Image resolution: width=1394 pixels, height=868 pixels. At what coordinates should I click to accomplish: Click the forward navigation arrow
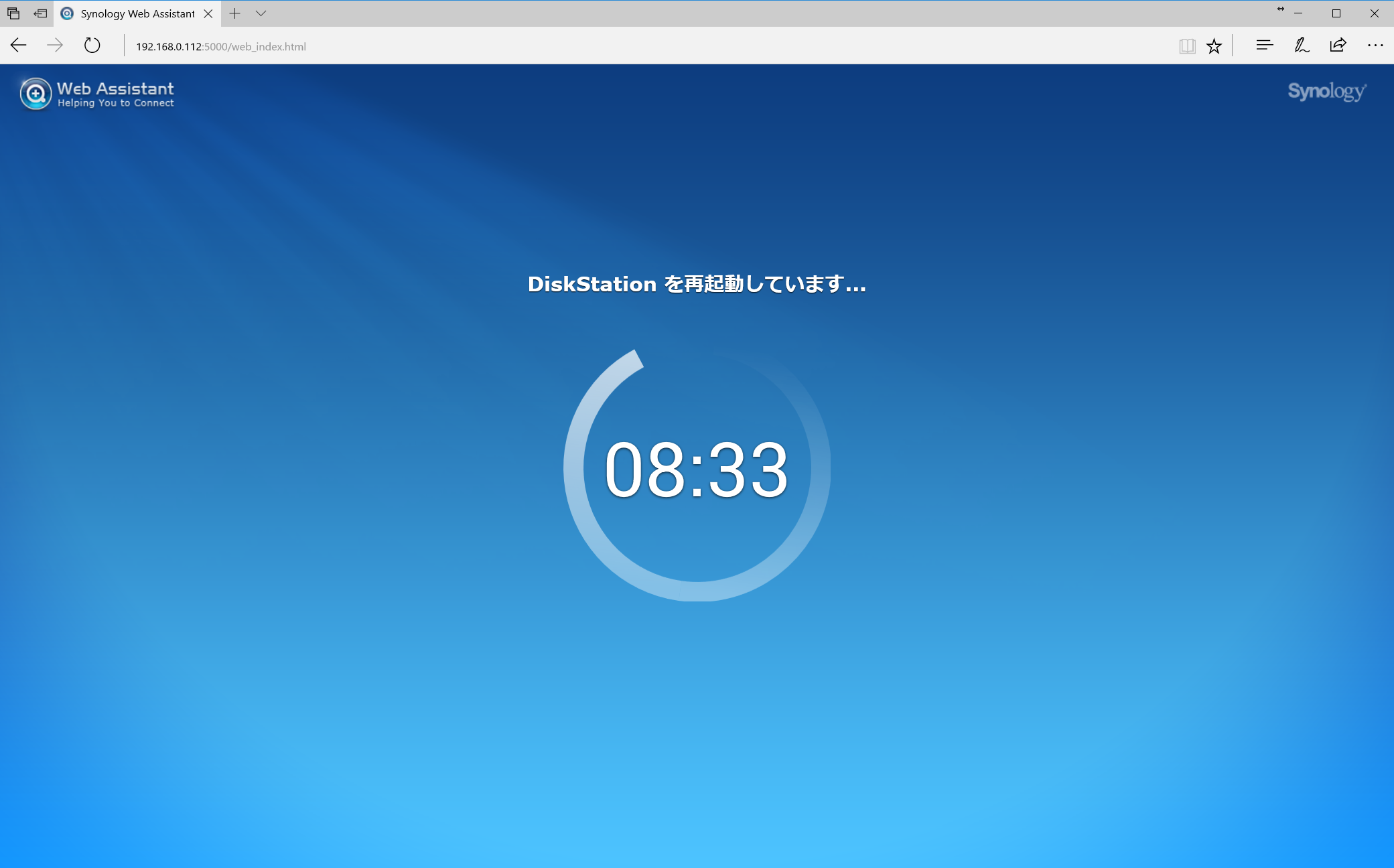click(55, 46)
